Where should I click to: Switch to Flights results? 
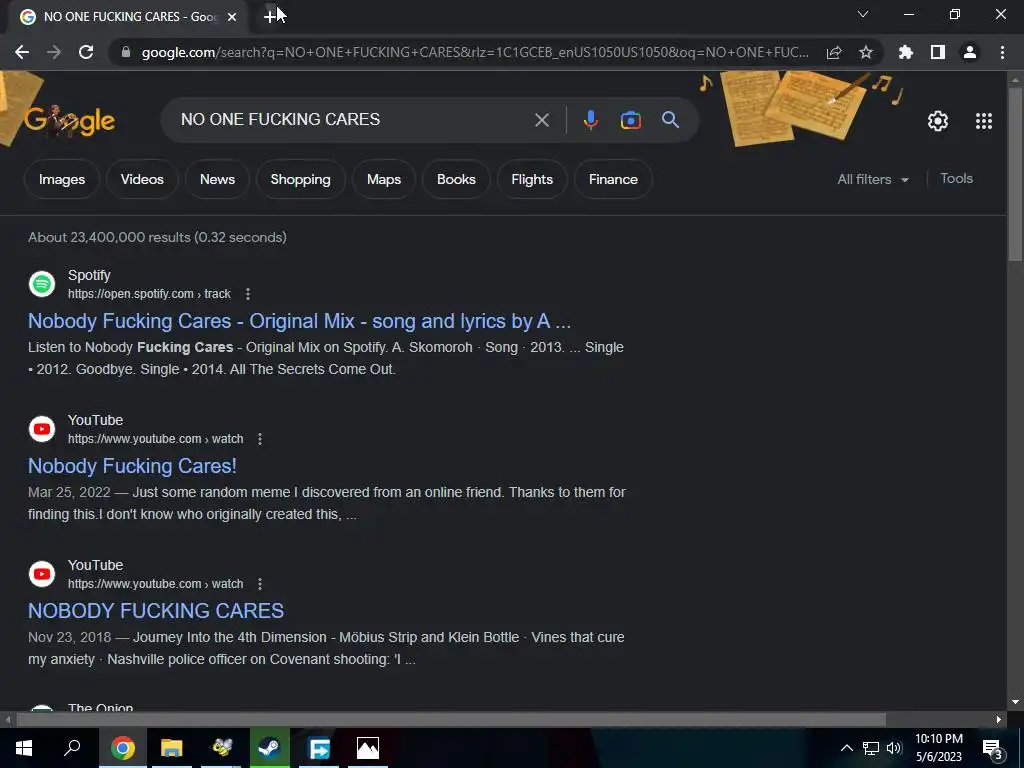pyautogui.click(x=532, y=180)
